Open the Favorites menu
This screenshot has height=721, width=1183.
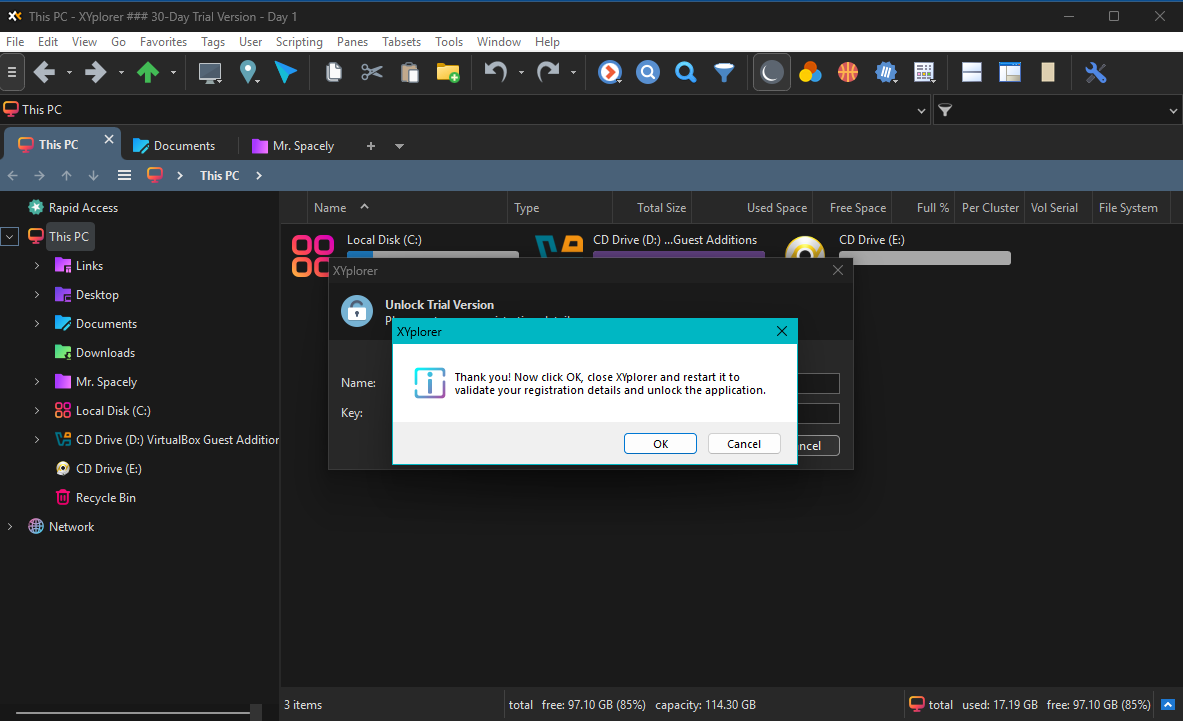163,41
